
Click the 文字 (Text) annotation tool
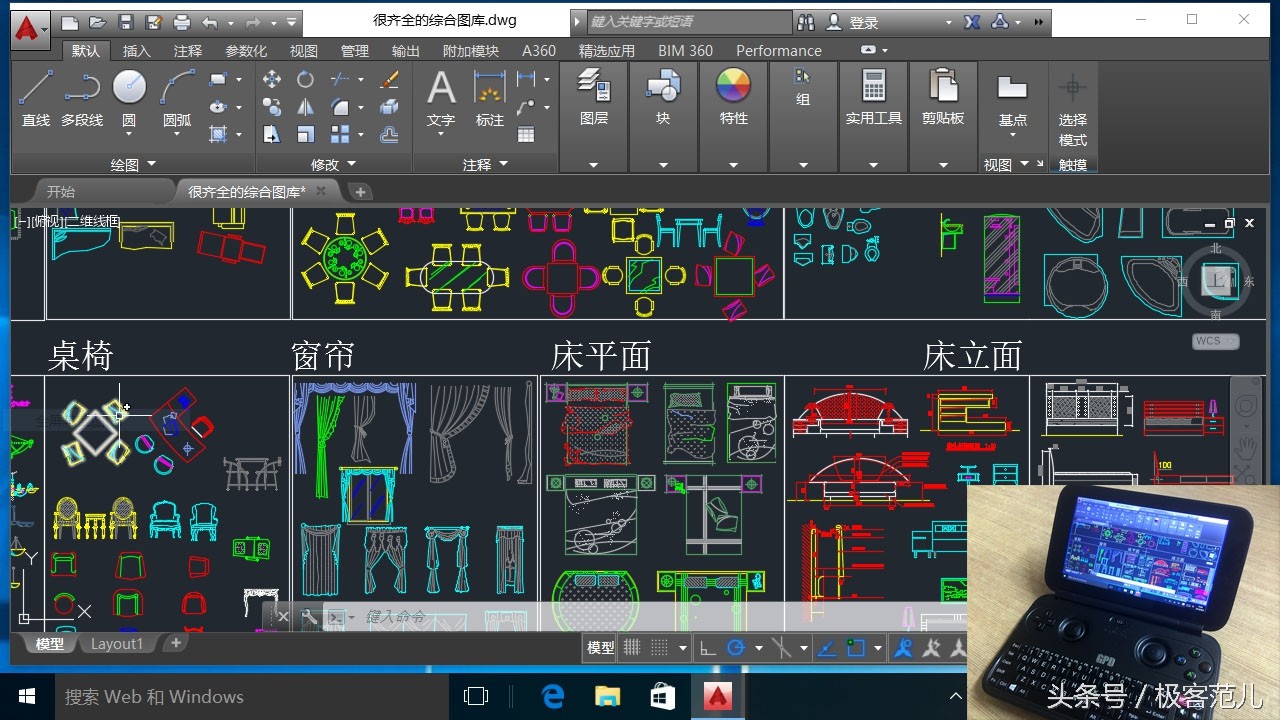[x=441, y=88]
